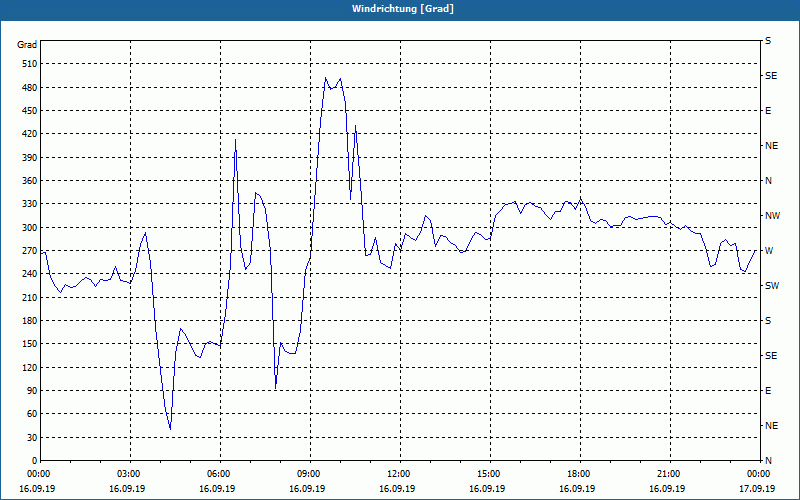Select the 30 y-axis value
This screenshot has width=800, height=500.
point(32,438)
